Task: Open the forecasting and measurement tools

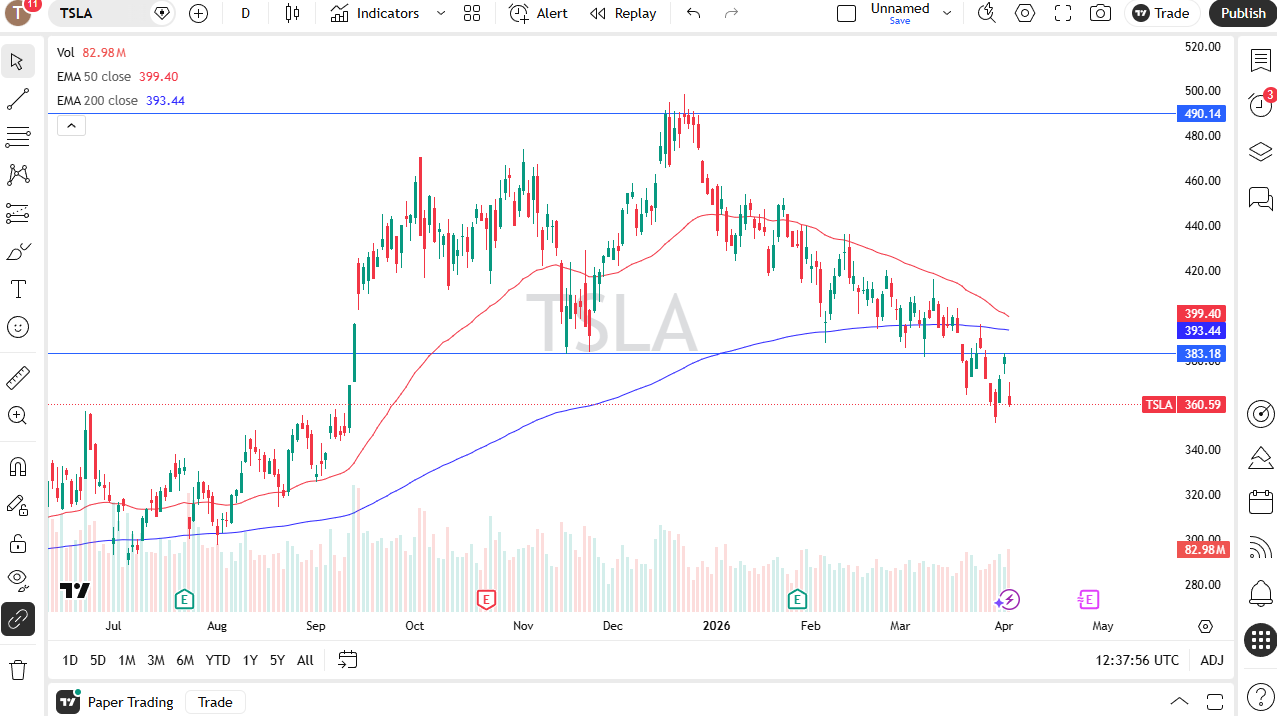Action: 17,213
